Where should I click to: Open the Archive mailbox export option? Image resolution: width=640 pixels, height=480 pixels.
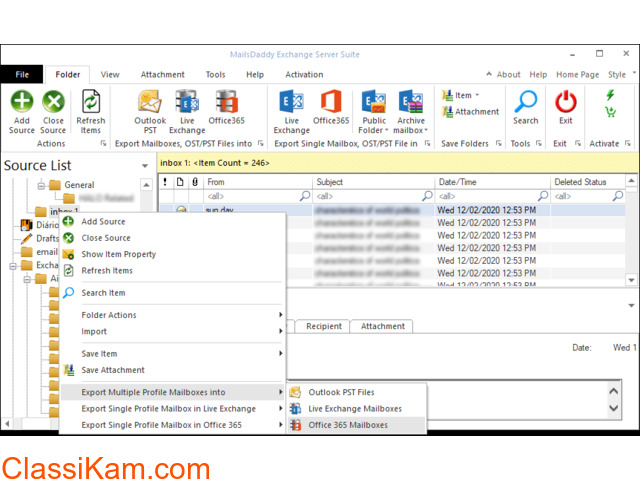pos(411,112)
